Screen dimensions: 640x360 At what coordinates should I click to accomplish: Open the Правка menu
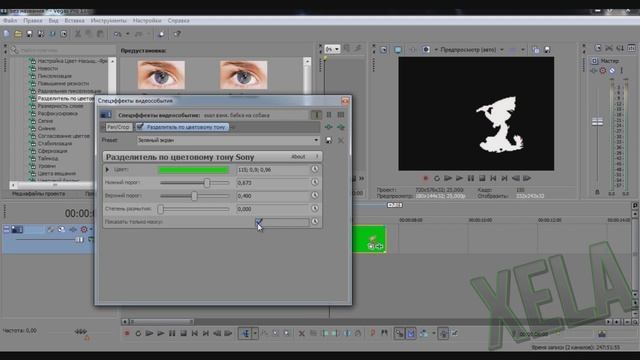coord(33,20)
